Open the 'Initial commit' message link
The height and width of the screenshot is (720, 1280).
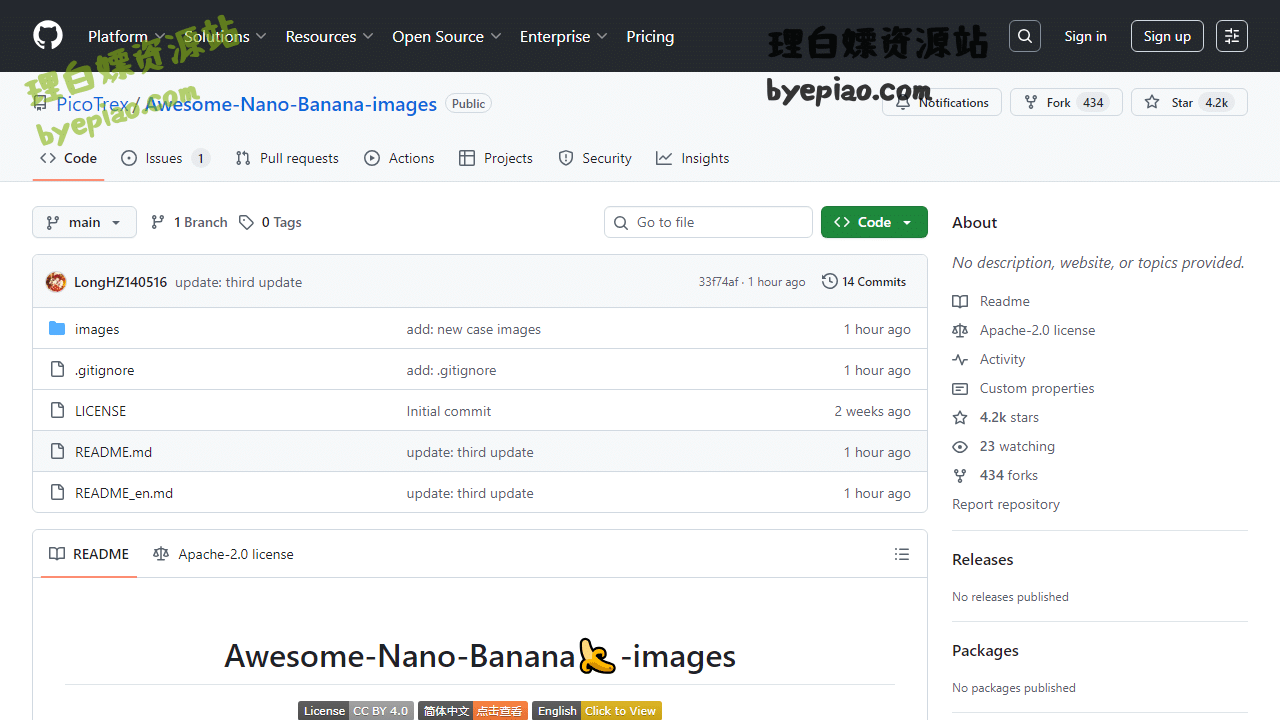click(449, 411)
